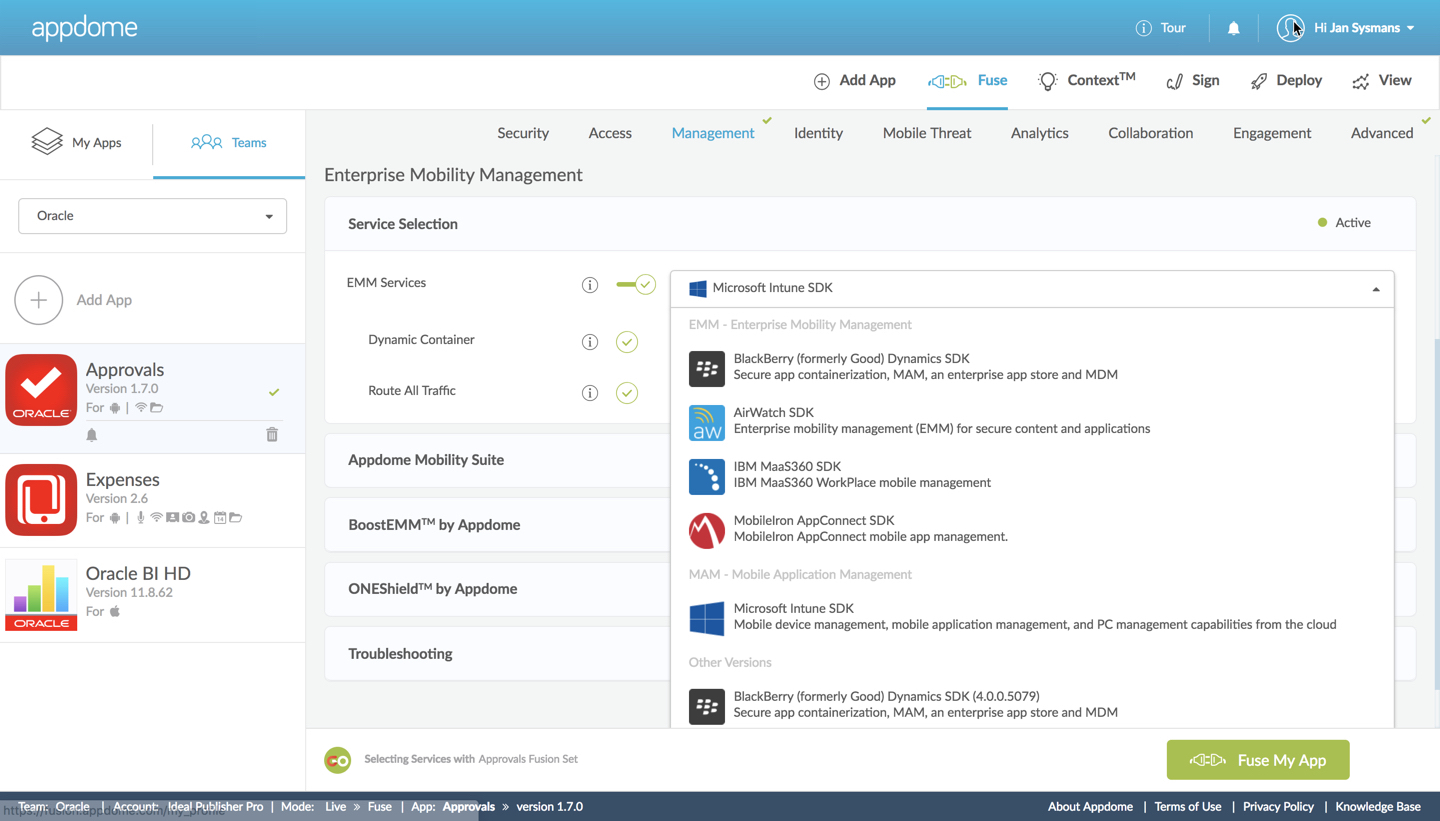Click MobileIron AppConnect SDK icon

pos(707,530)
